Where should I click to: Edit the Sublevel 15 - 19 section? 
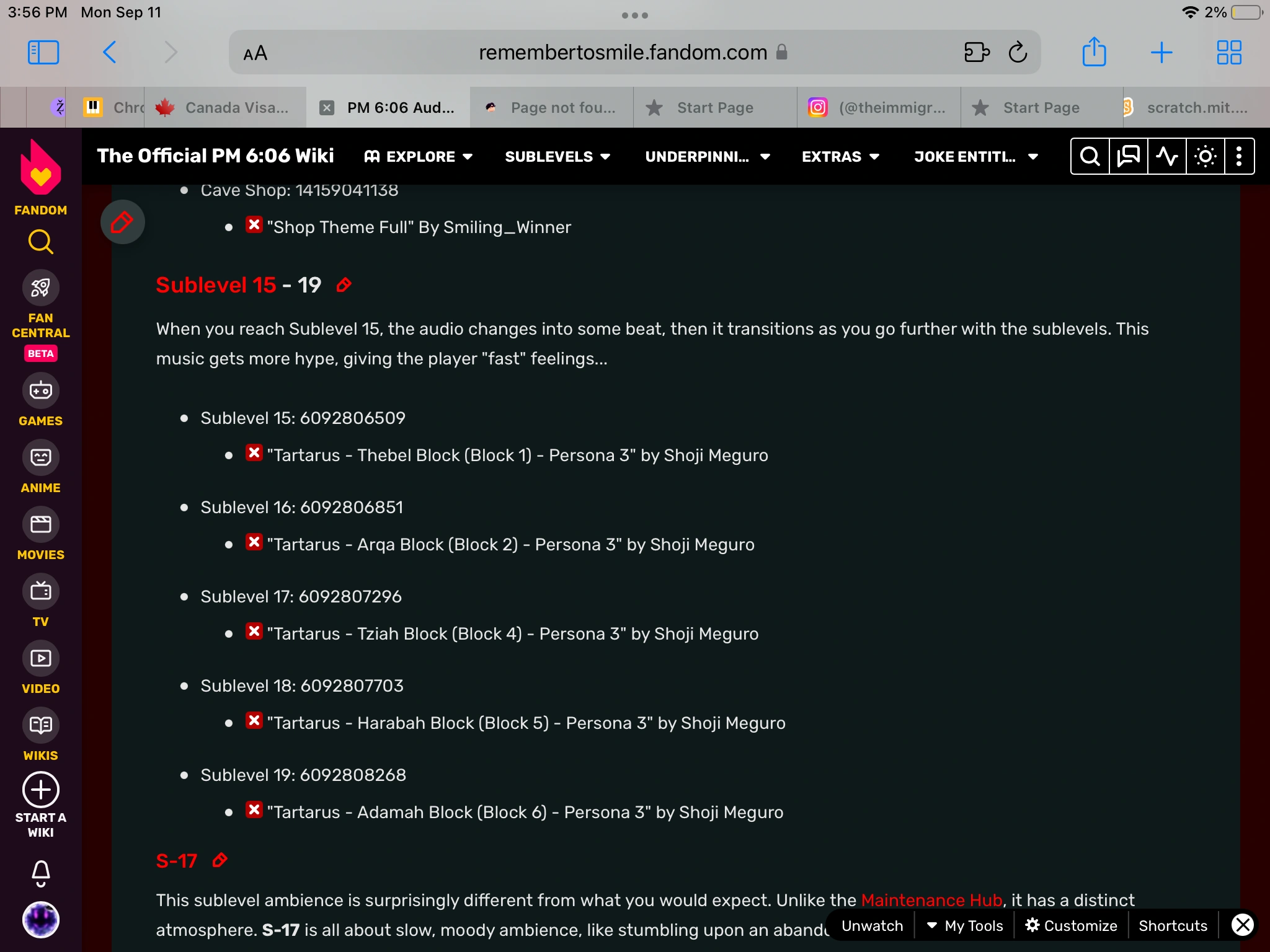point(344,285)
